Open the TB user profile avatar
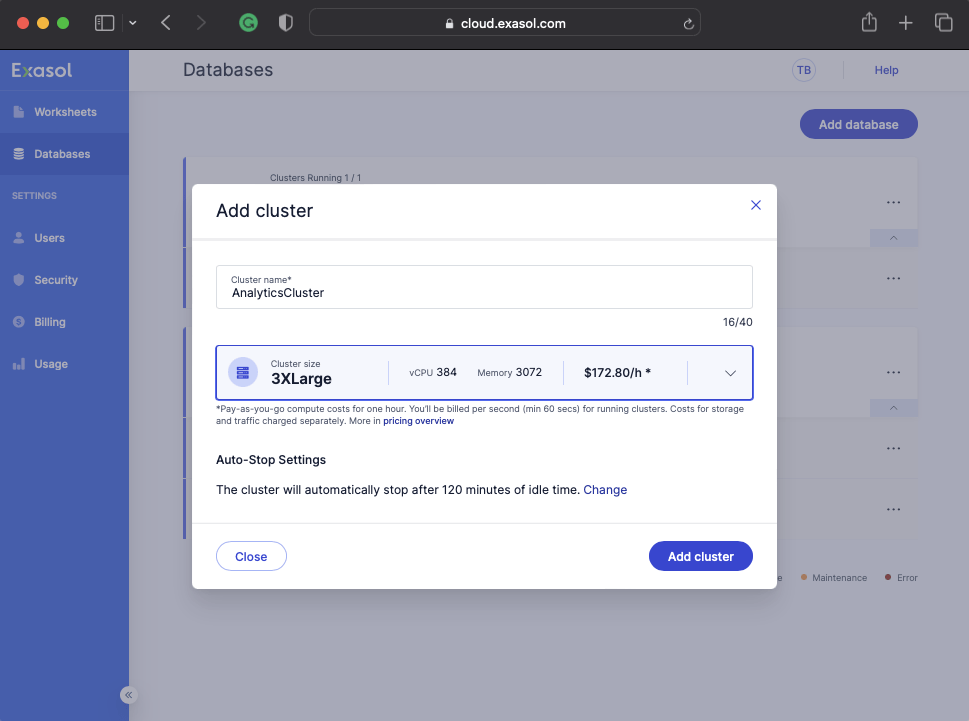The image size is (969, 721). (x=803, y=70)
